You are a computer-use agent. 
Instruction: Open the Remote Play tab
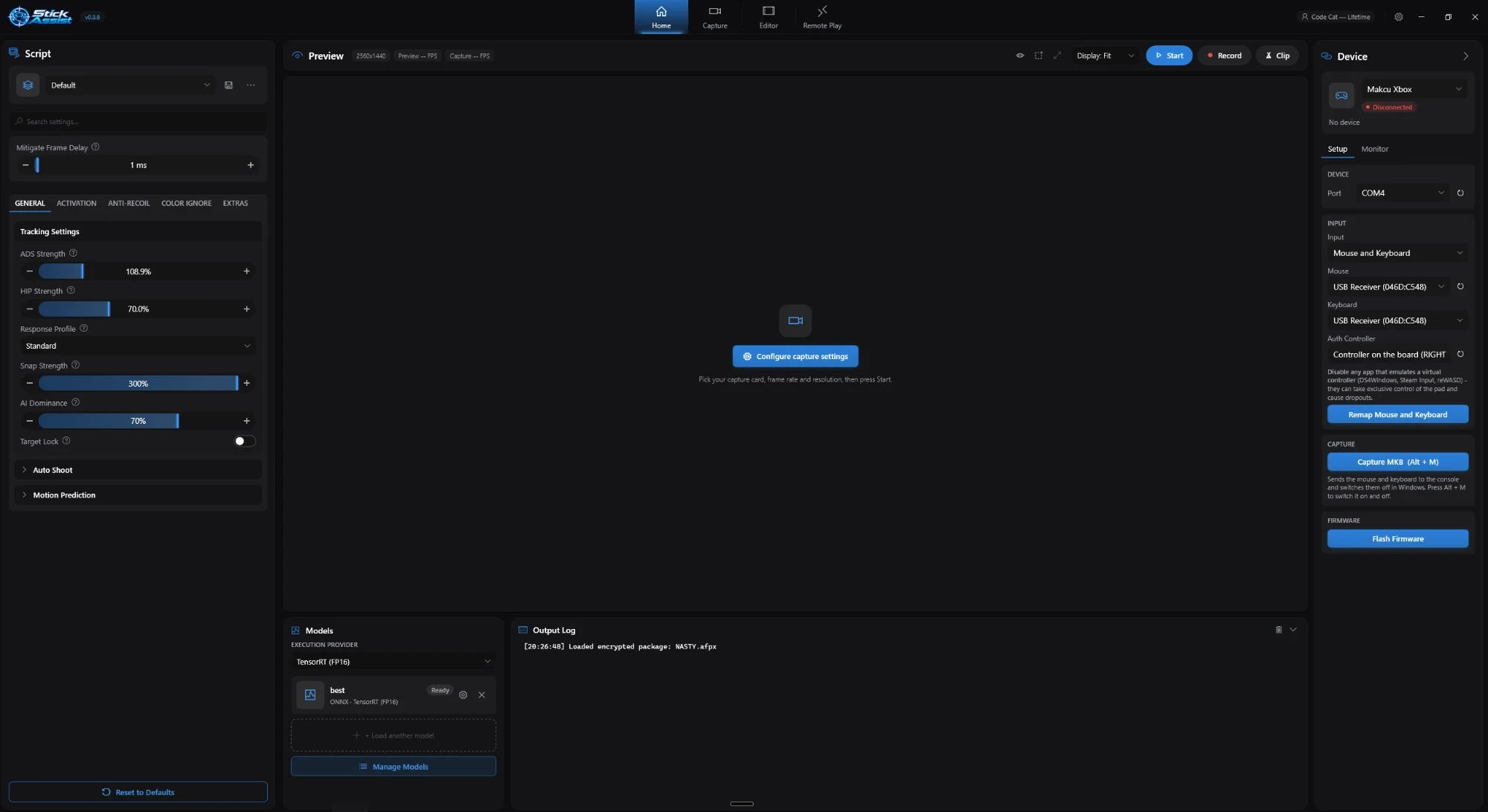[822, 17]
